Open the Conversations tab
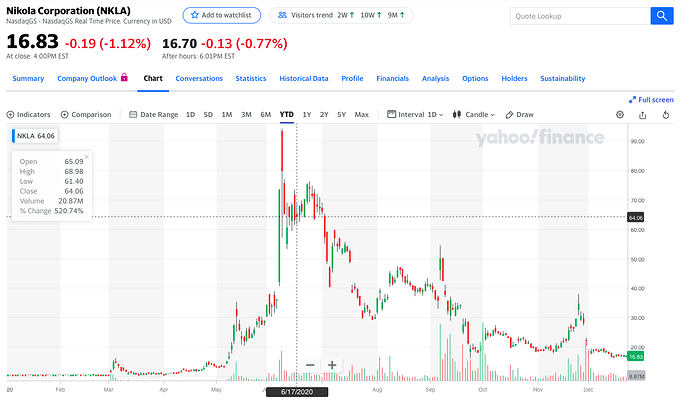The height and width of the screenshot is (403, 690). click(x=199, y=78)
